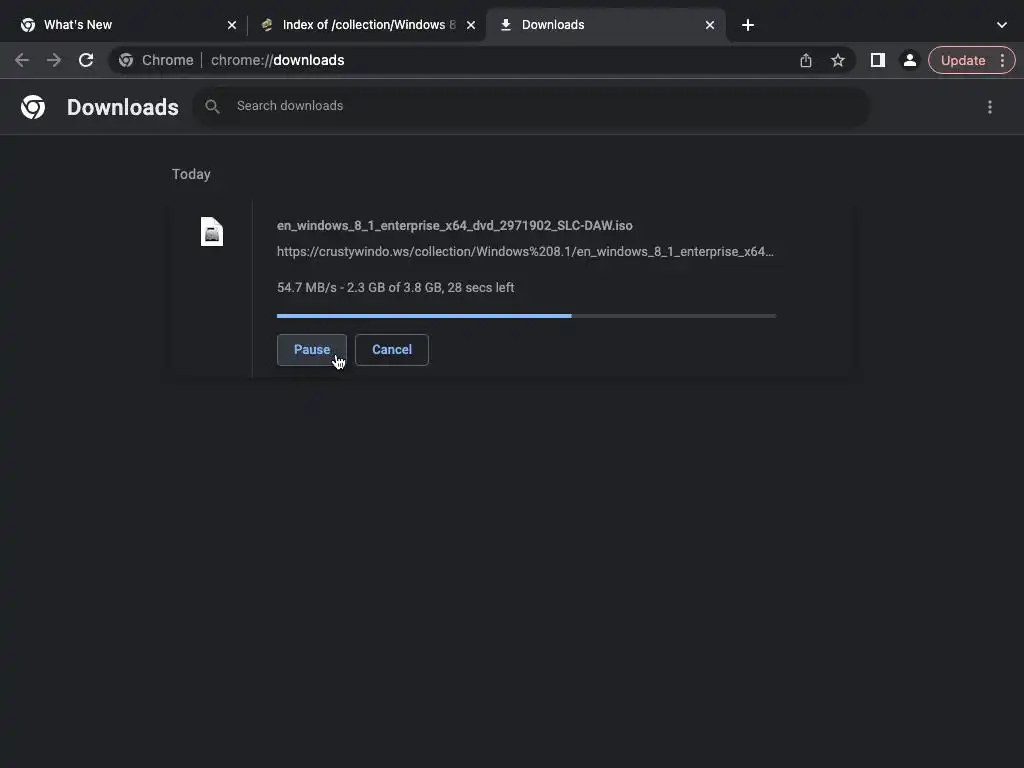Close the Index of /collection tab

(x=471, y=25)
